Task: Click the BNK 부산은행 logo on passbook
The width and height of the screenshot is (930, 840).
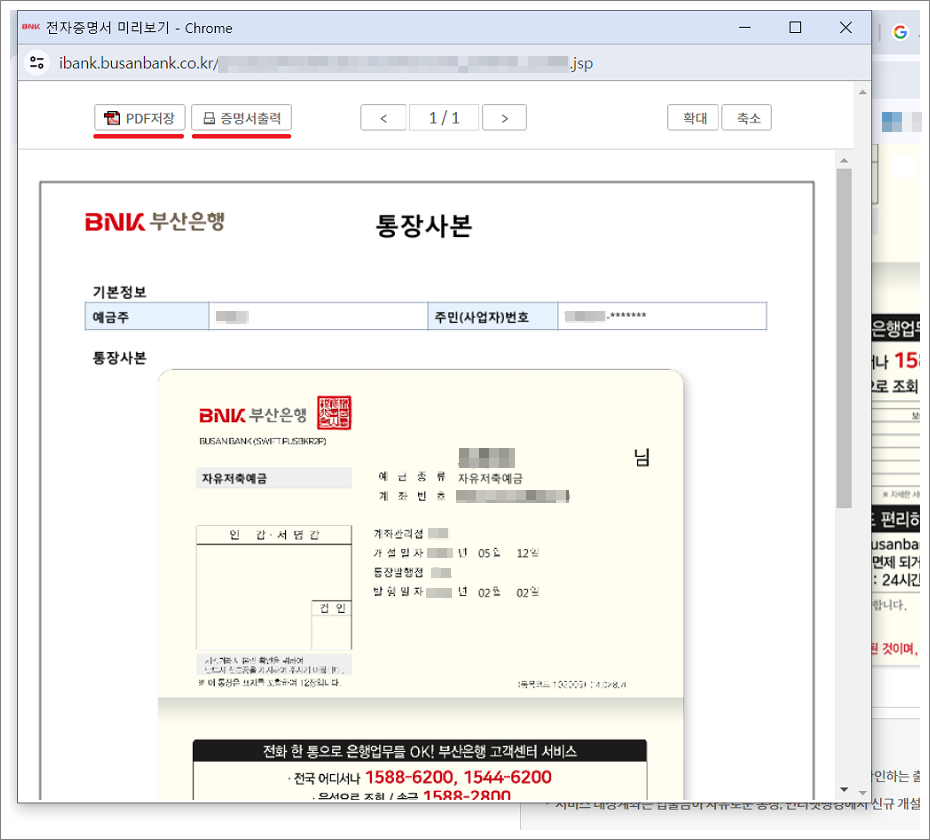Action: (x=253, y=415)
